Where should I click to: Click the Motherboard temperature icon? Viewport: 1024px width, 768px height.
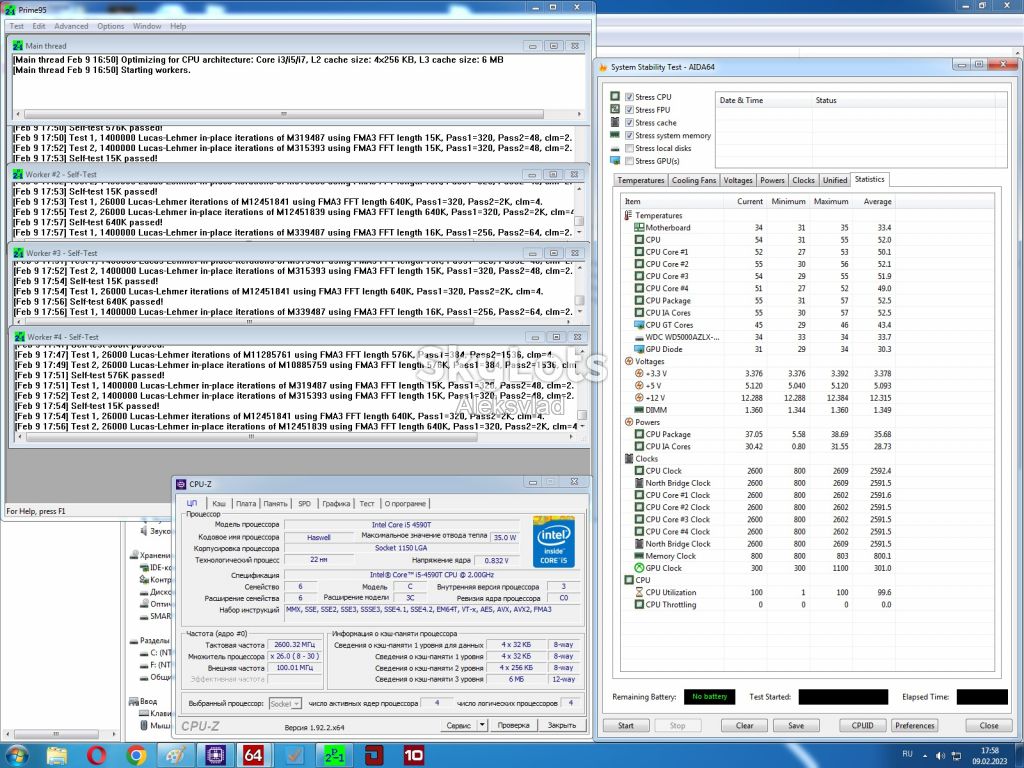coord(639,228)
